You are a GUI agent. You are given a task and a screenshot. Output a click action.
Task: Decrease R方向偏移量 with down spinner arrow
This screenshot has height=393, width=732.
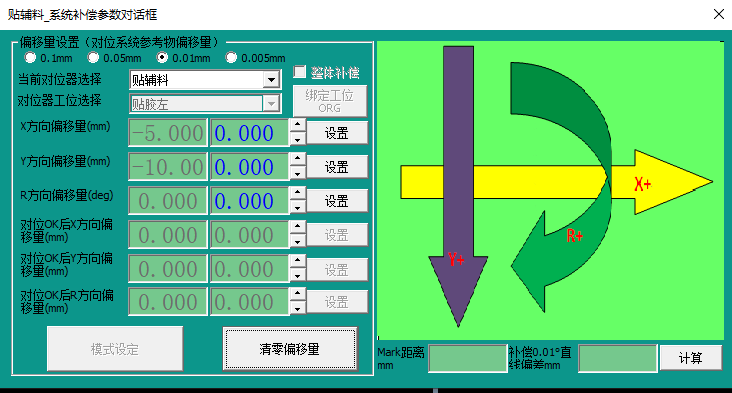(x=297, y=207)
